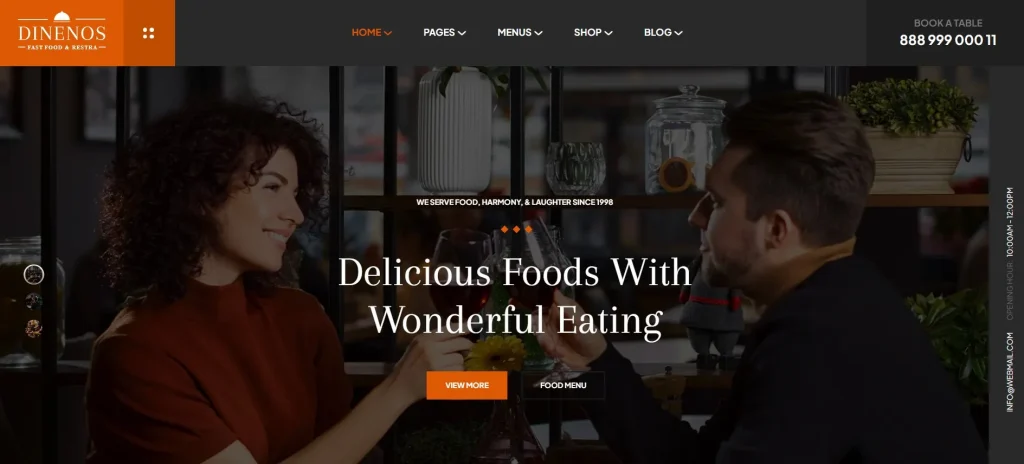Viewport: 1024px width, 464px height.
Task: Call the 888 999 000 11 phone number
Action: pos(948,40)
